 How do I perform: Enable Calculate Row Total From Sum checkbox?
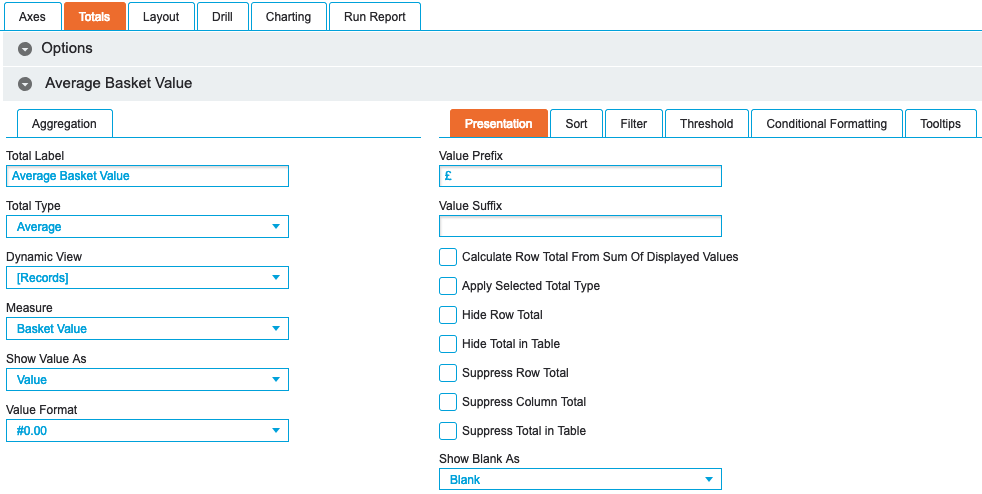(x=448, y=257)
